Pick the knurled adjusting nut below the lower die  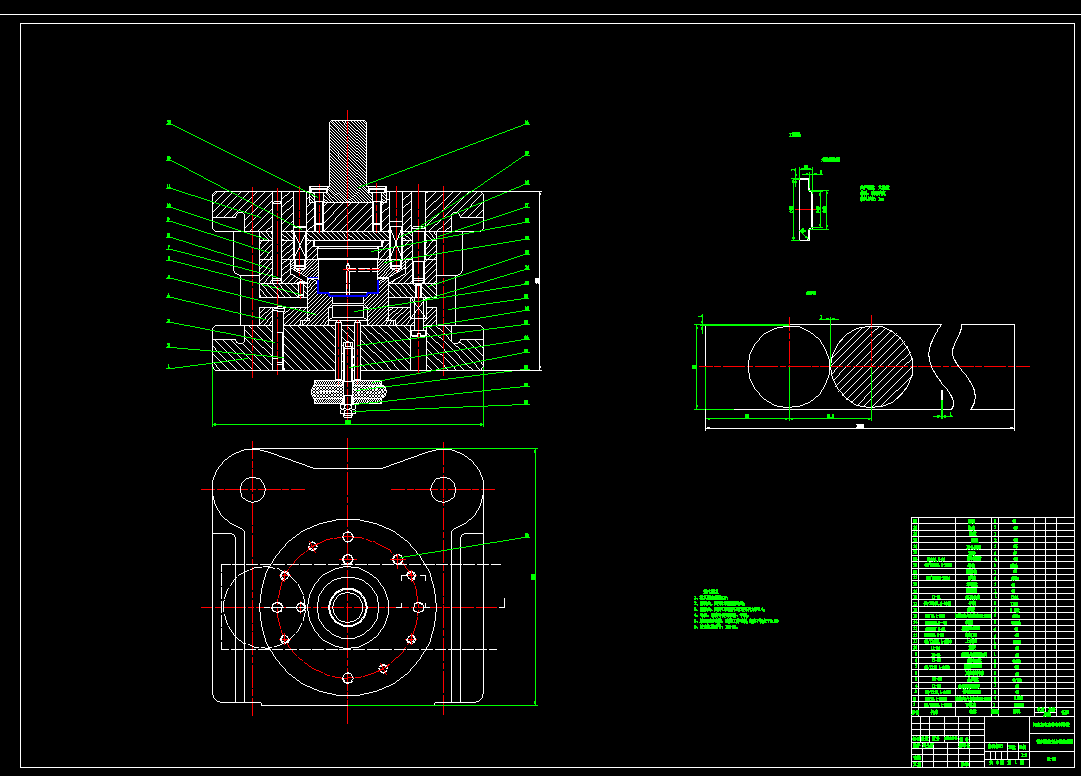(x=348, y=392)
